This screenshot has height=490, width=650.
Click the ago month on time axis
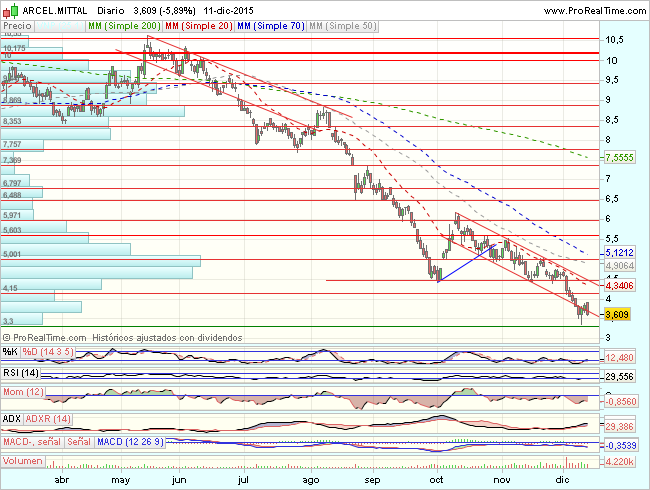[x=311, y=480]
